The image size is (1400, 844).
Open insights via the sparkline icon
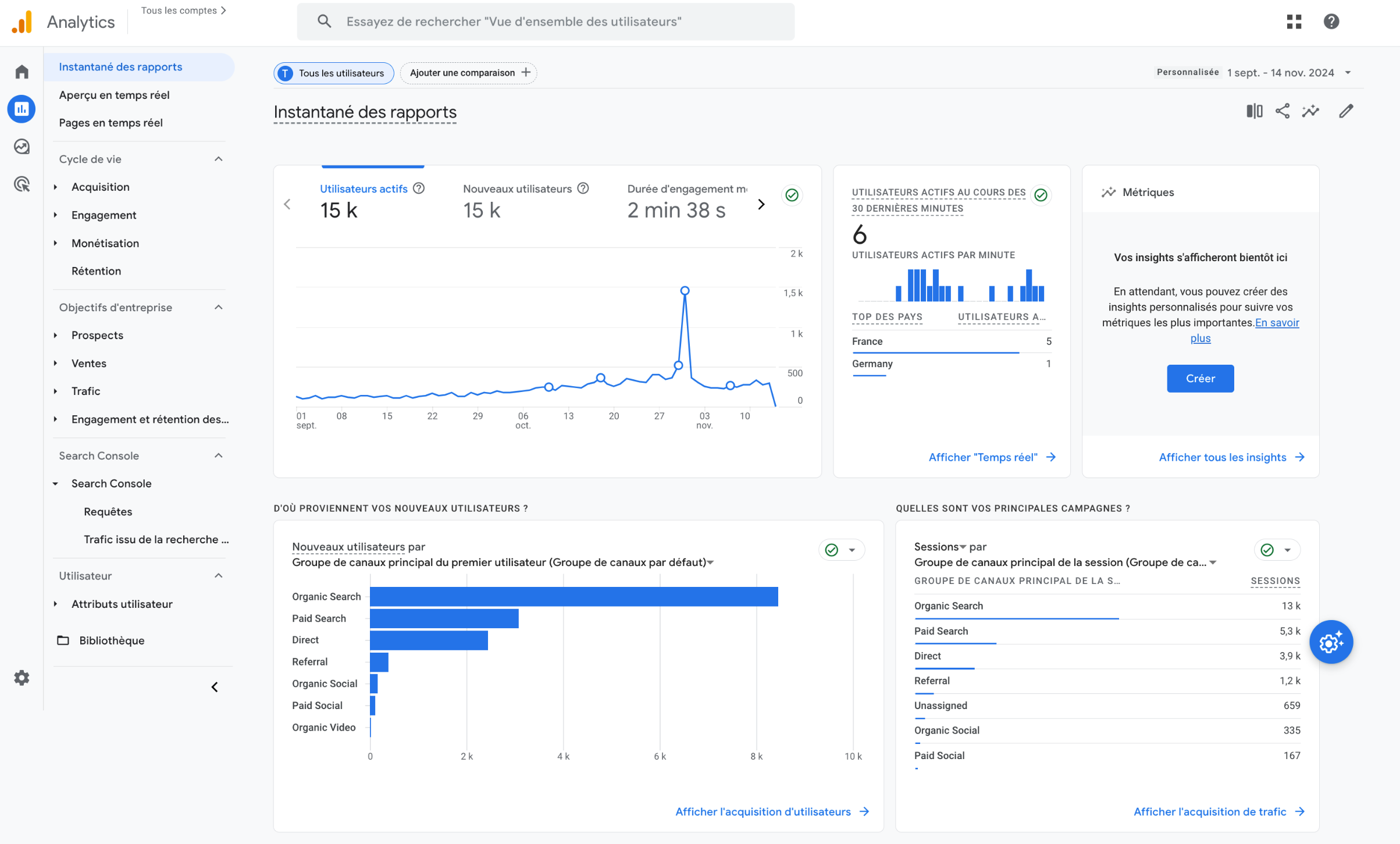pos(1310,111)
